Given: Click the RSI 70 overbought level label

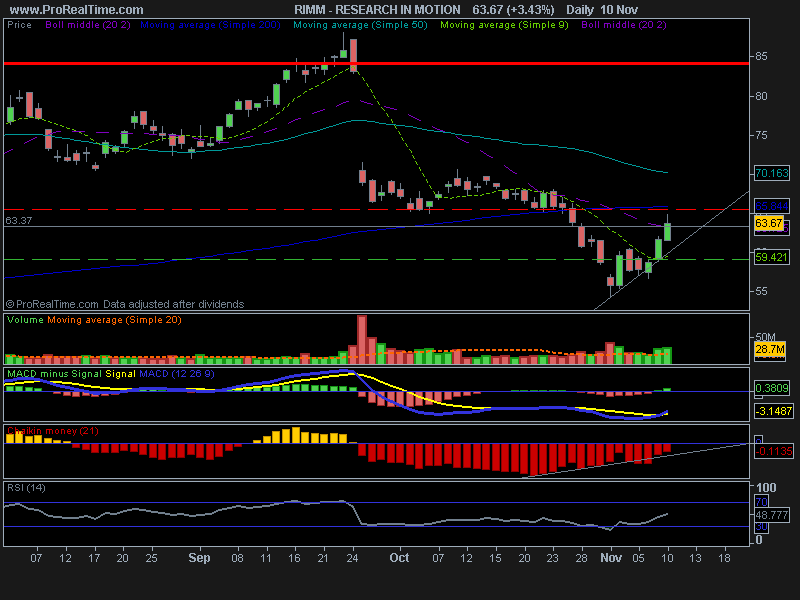Looking at the screenshot, I should tap(761, 502).
